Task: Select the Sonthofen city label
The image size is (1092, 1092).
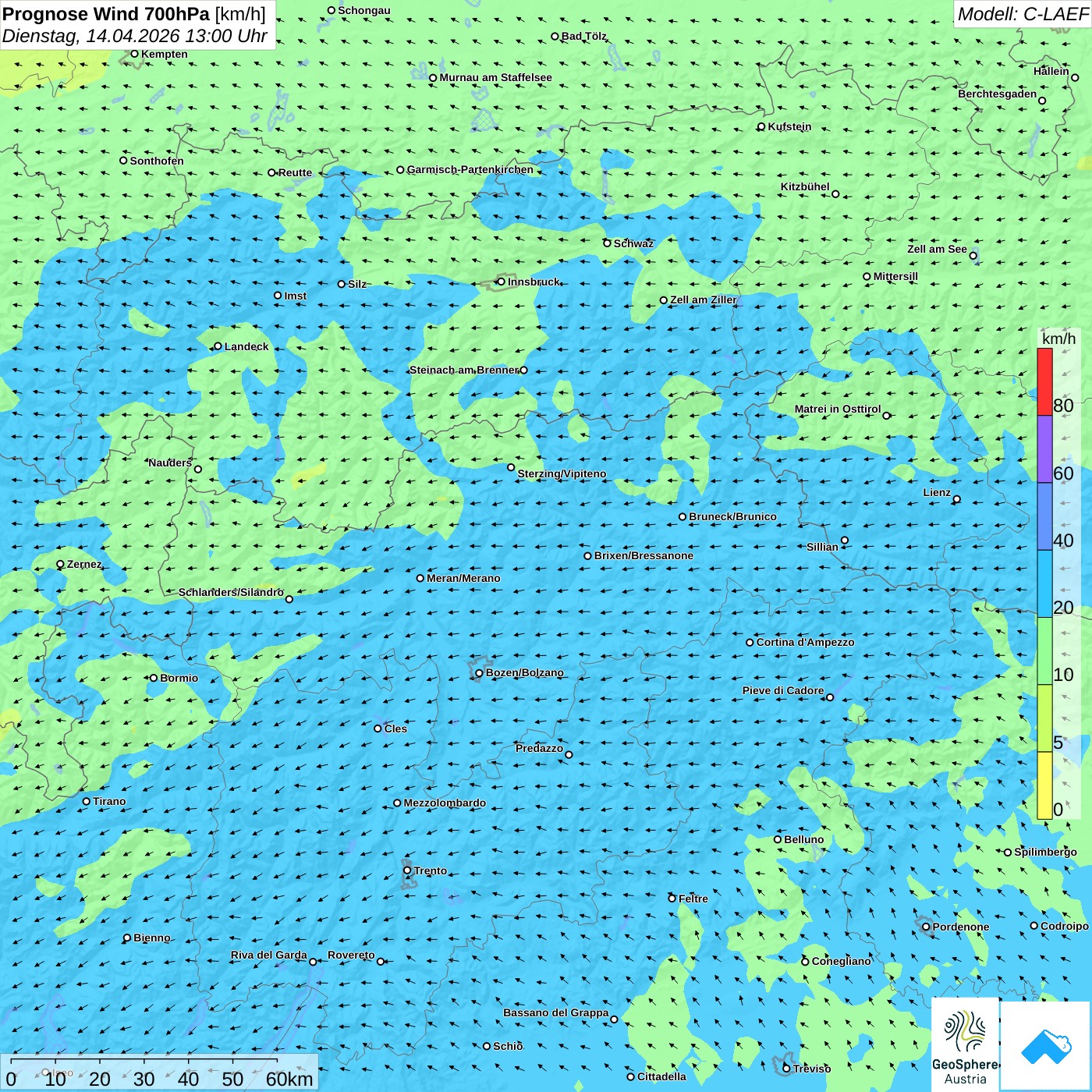Action: tap(157, 161)
